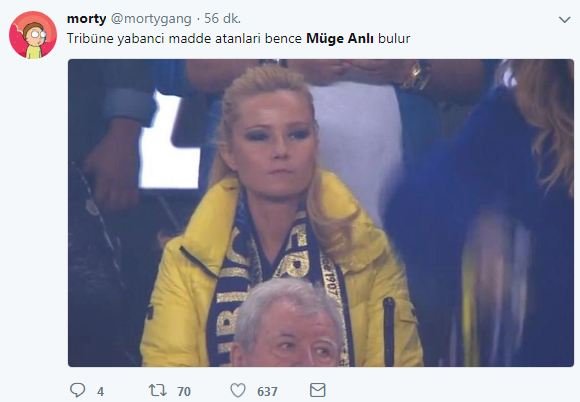
Task: Open the profile via display name morty
Action: coord(87,18)
